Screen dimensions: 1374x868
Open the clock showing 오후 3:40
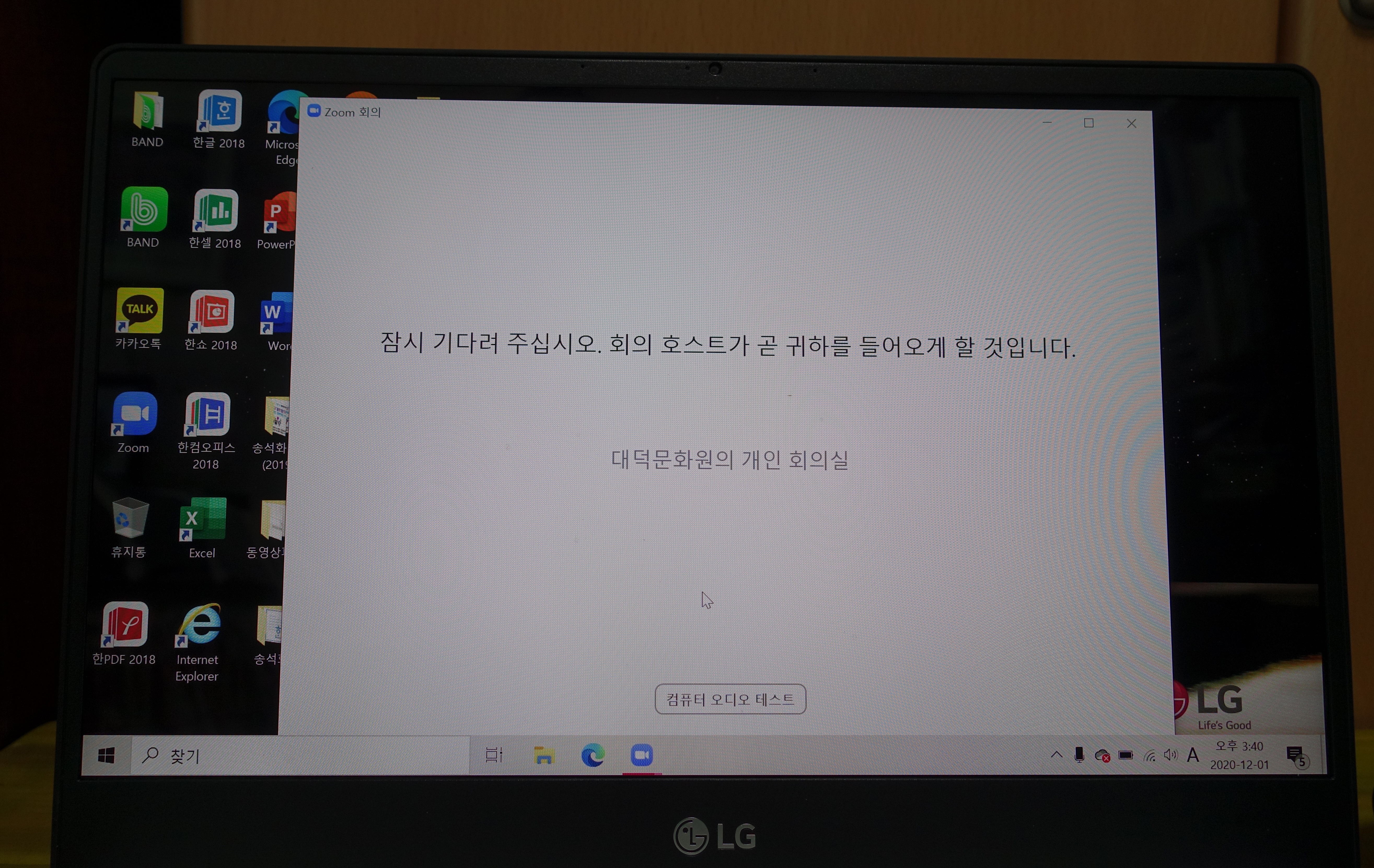coord(1239,755)
